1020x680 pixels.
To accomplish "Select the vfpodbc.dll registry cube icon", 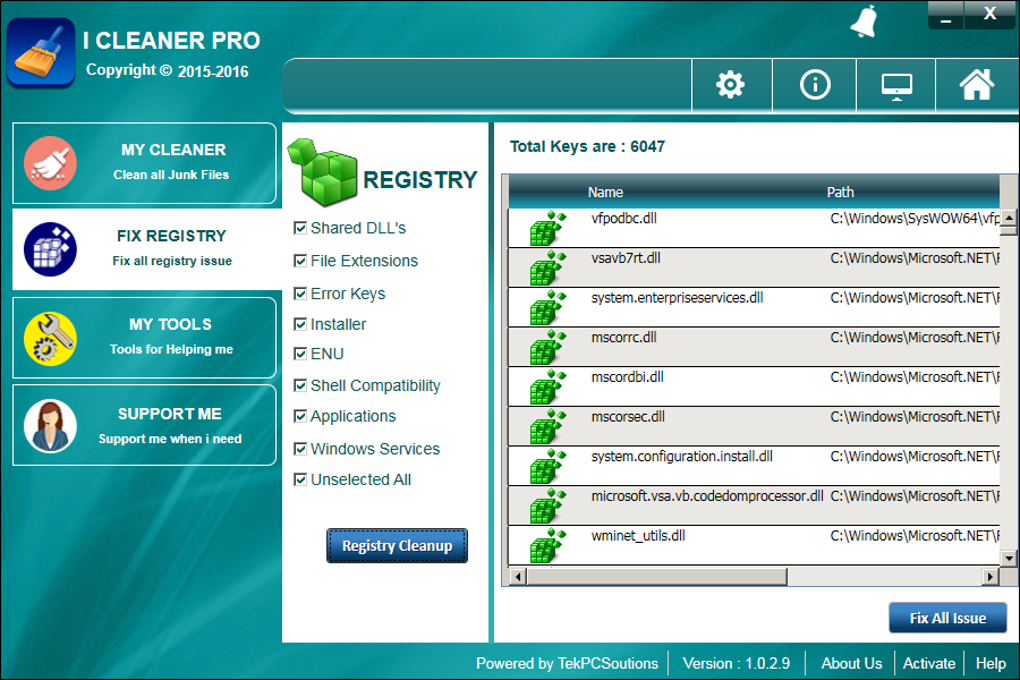I will click(x=547, y=228).
